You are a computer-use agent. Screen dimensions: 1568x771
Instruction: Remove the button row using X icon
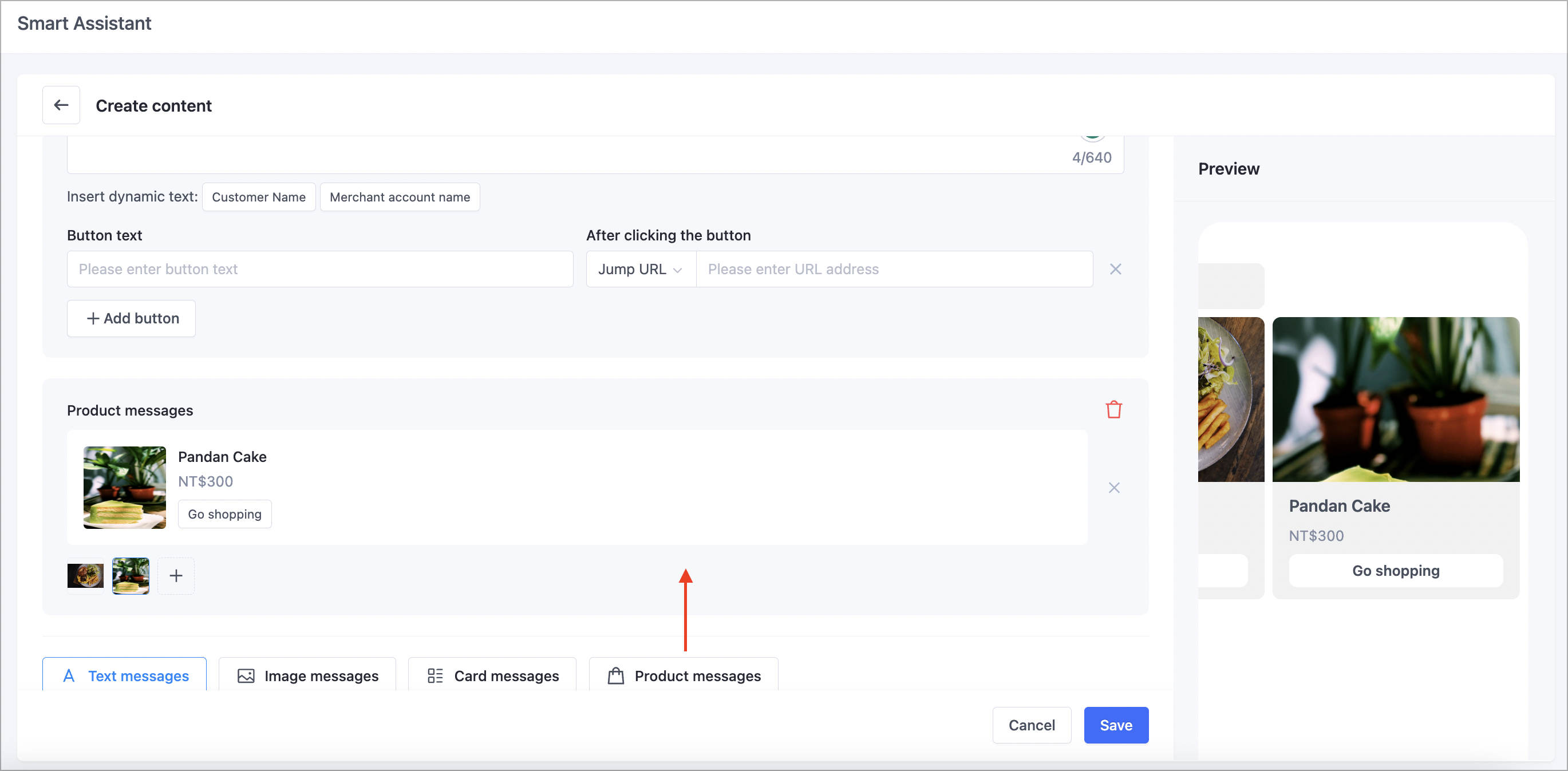coord(1115,269)
